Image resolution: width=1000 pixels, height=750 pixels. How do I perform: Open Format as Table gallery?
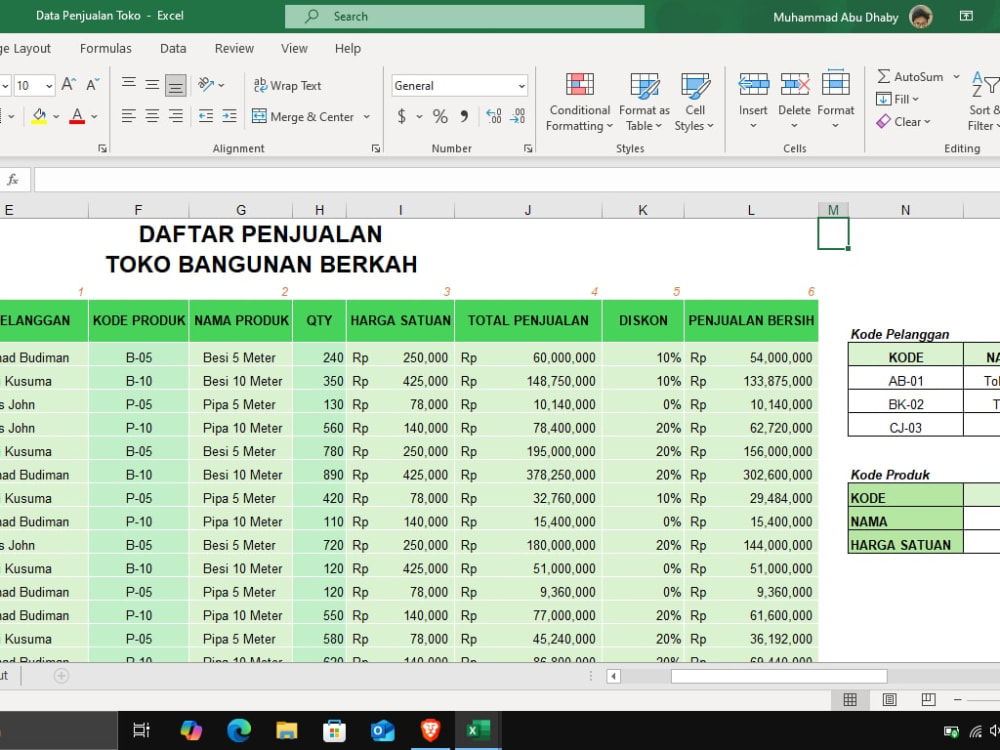click(x=644, y=101)
